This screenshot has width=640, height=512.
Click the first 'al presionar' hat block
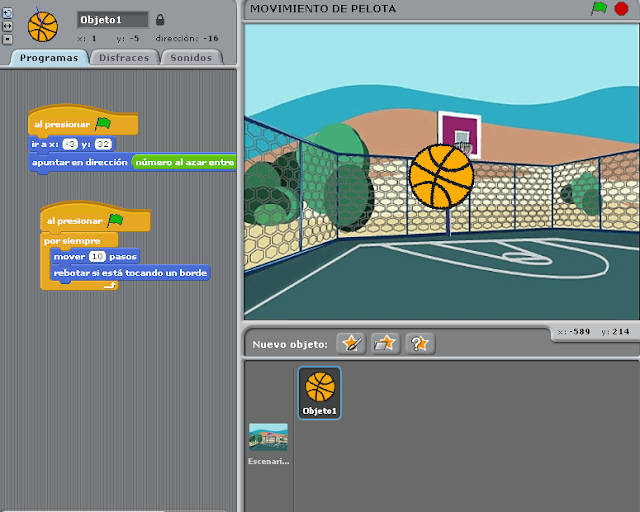[x=83, y=121]
